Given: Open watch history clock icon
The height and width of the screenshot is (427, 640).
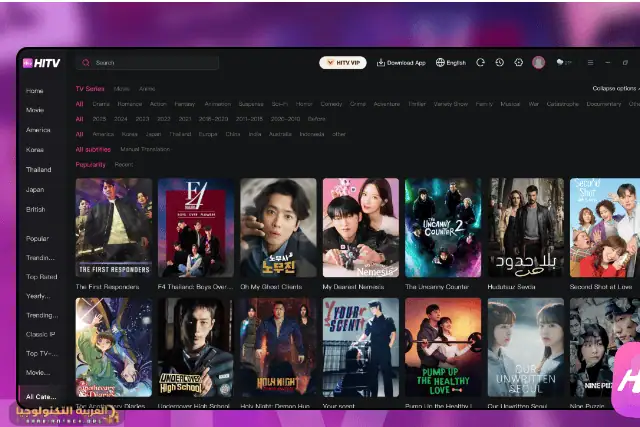Looking at the screenshot, I should pos(500,62).
